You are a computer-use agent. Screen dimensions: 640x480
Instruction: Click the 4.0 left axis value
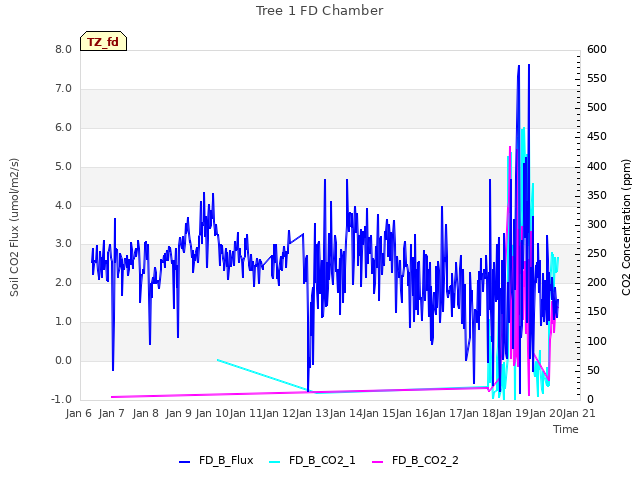[x=63, y=205]
